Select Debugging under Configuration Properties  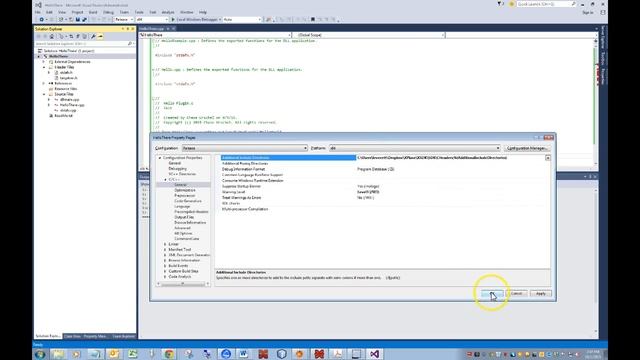click(x=177, y=169)
